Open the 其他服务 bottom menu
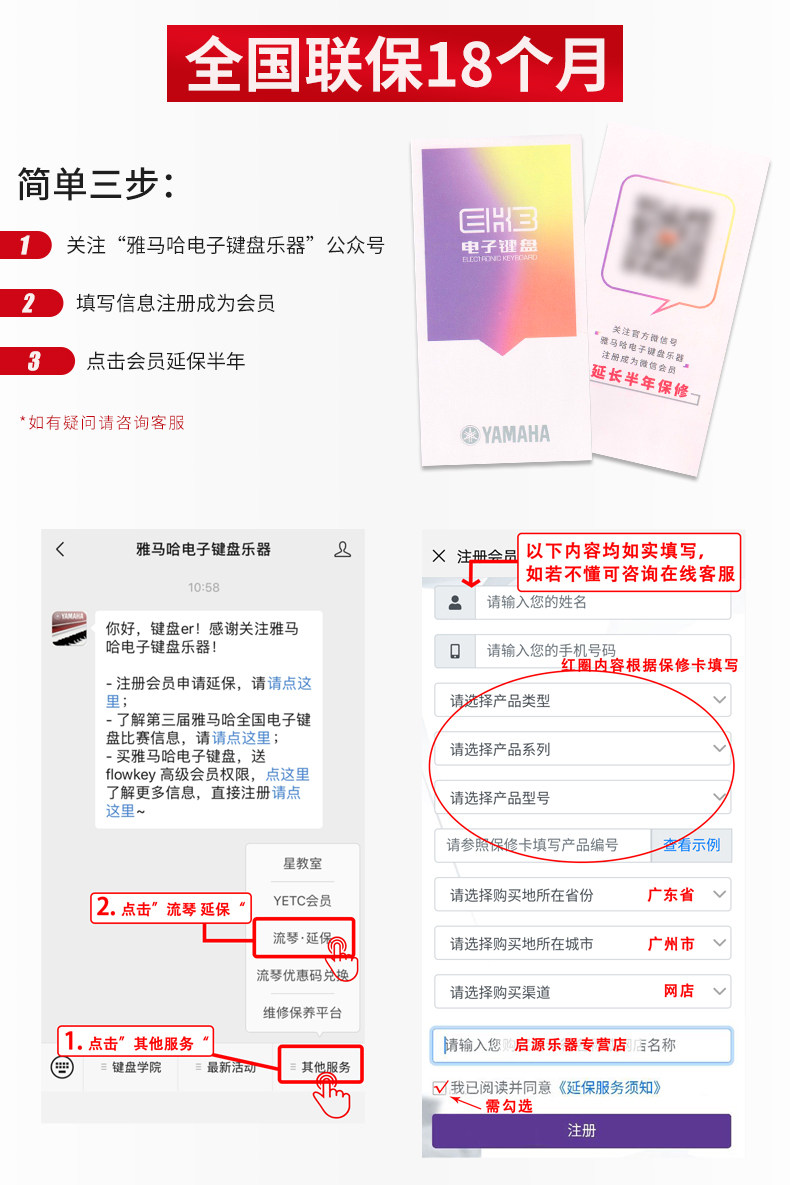790x1185 pixels. 321,1066
